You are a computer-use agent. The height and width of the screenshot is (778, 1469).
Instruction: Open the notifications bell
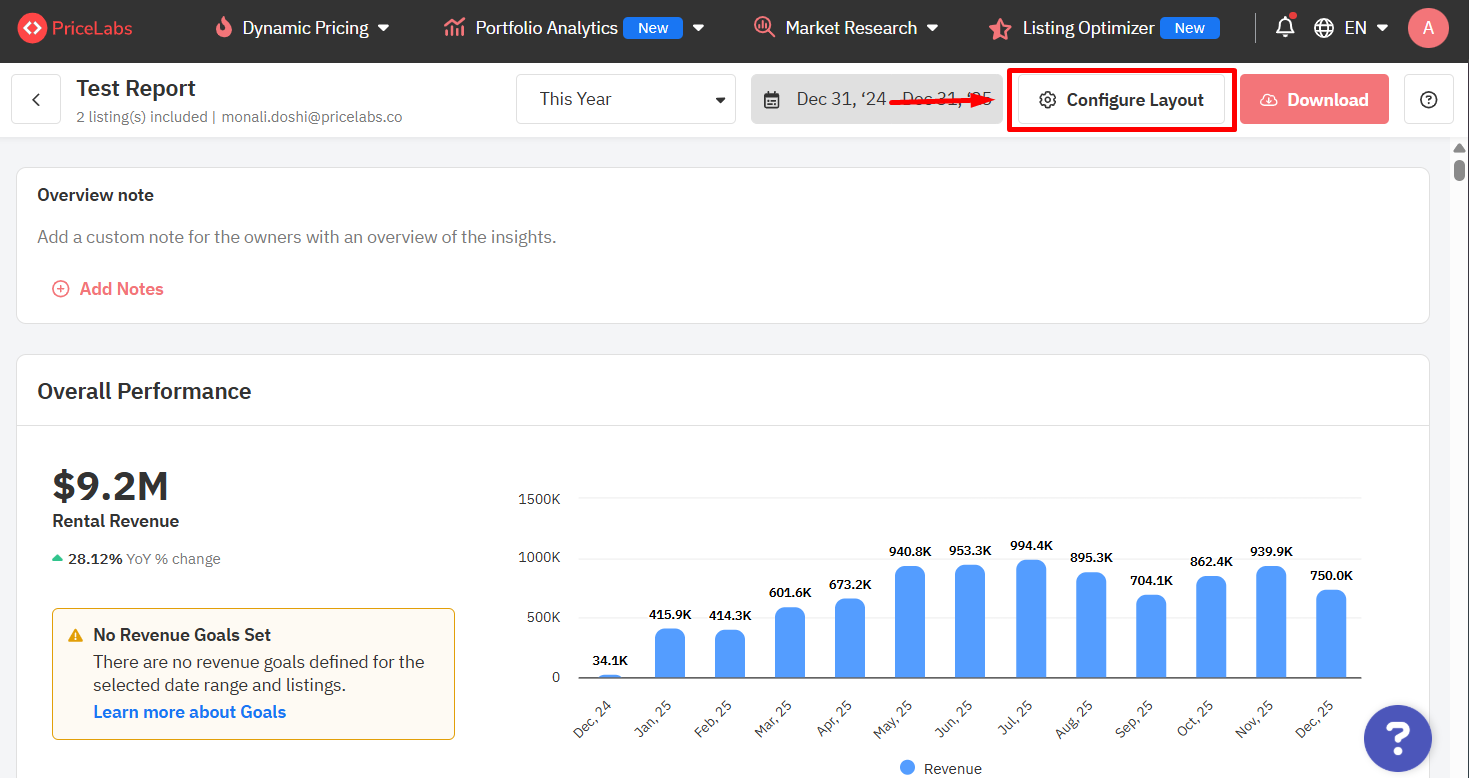click(1285, 28)
